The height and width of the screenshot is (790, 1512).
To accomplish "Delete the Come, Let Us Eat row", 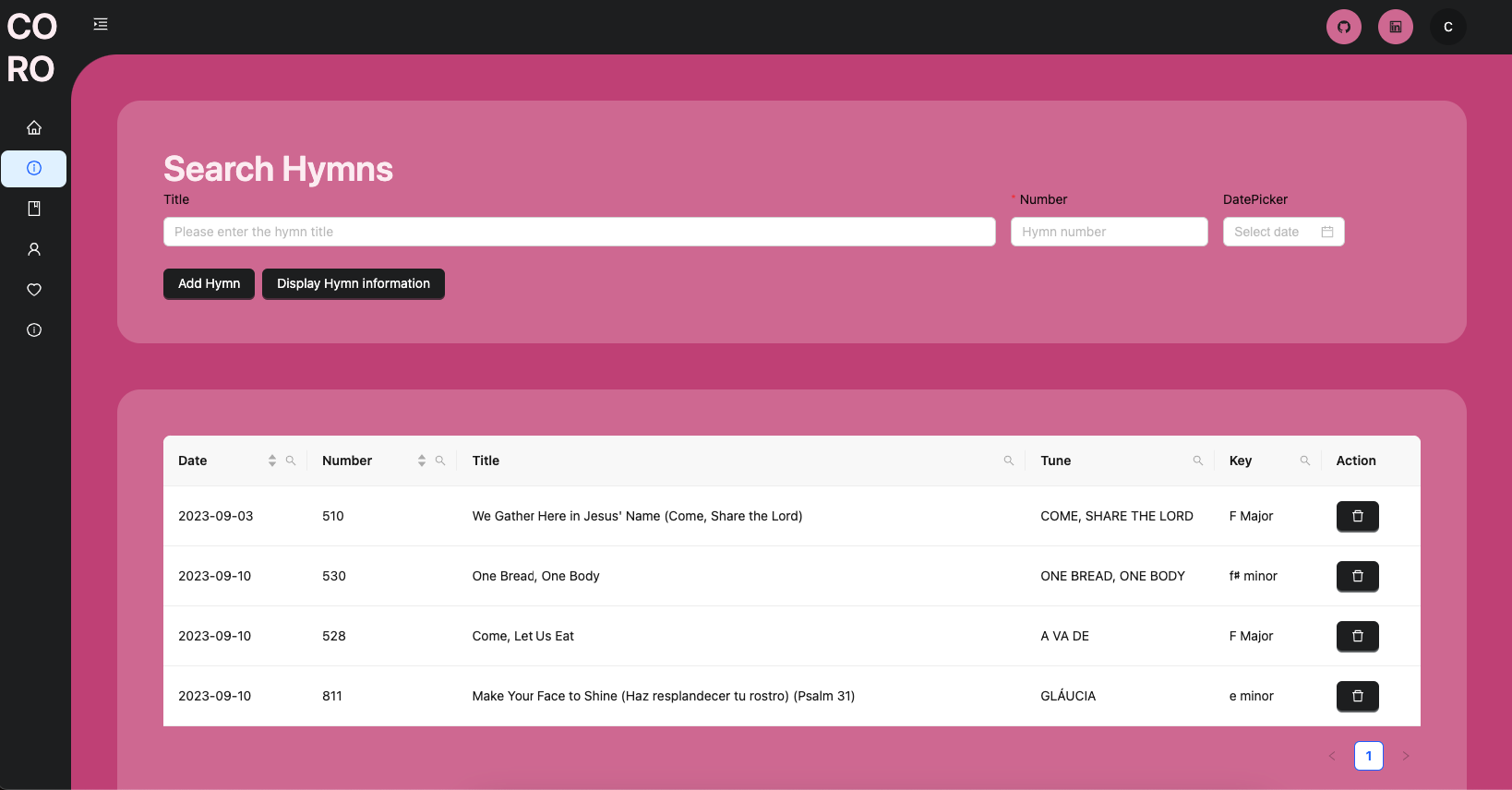I will [x=1357, y=636].
